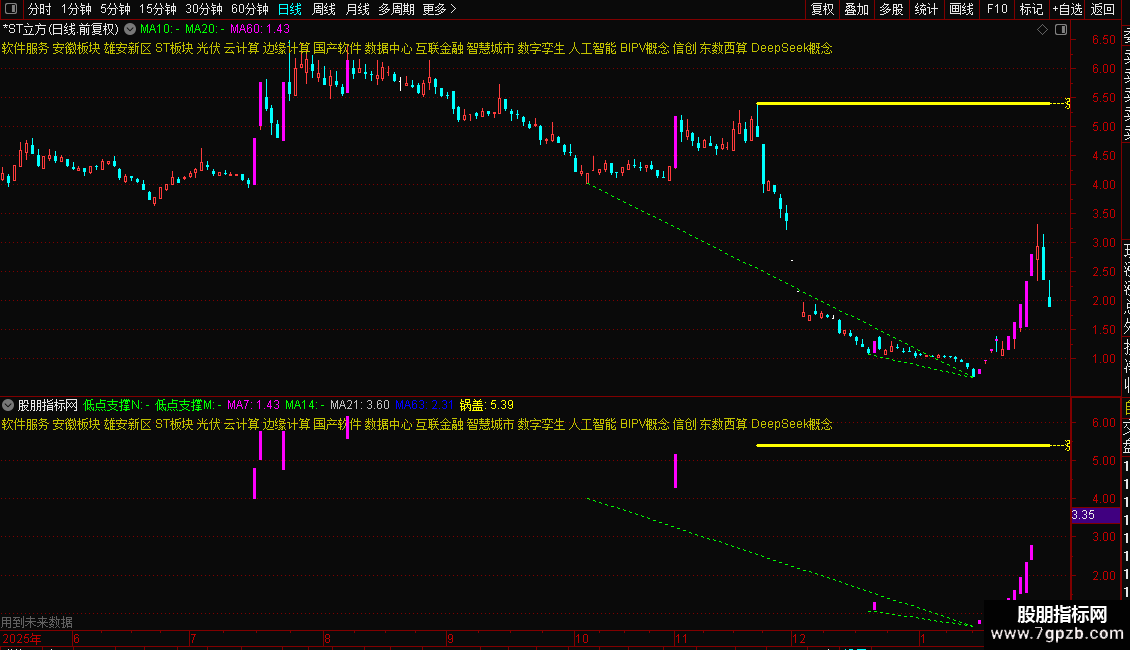1130x650 pixels.
Task: Jump to month 10 on time axis
Action: (x=582, y=638)
